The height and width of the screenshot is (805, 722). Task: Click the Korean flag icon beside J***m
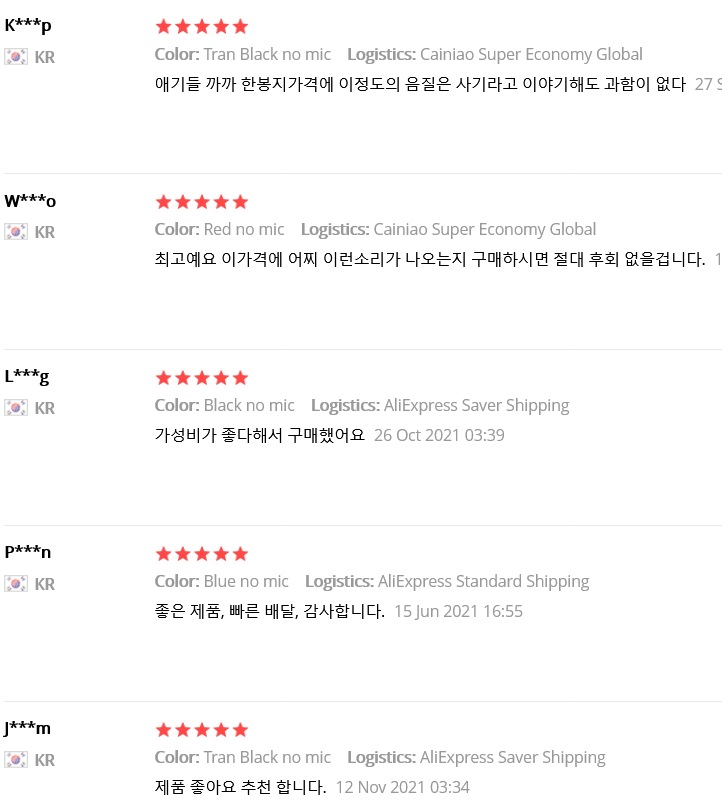16,760
